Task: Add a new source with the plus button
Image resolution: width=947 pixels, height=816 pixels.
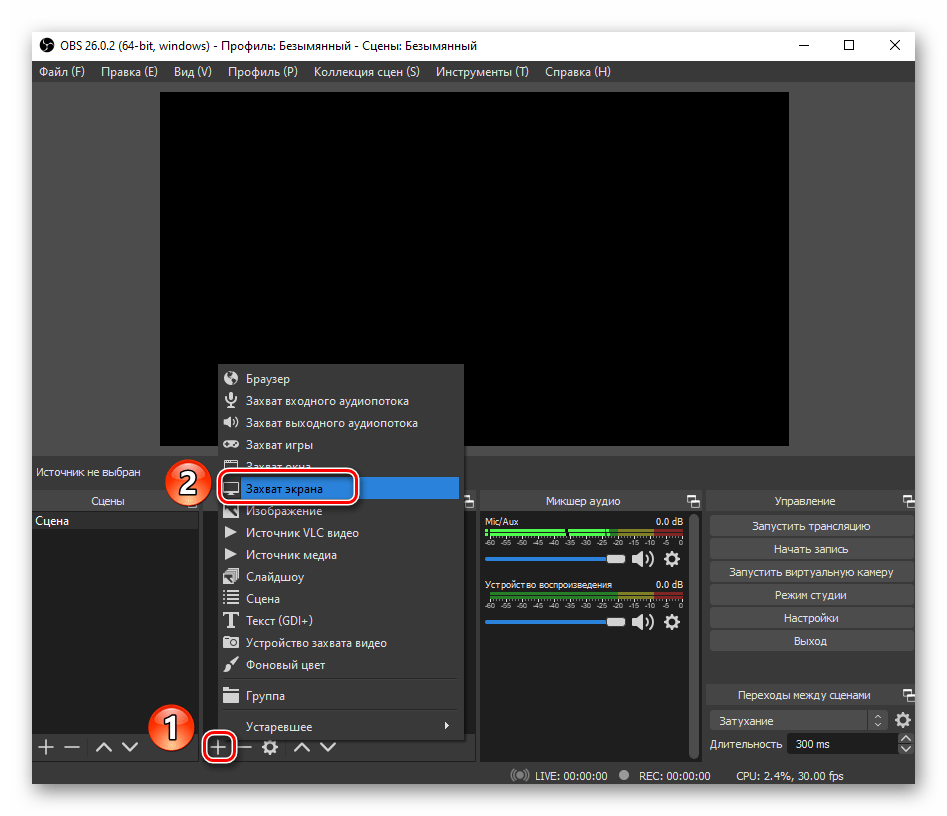Action: [x=218, y=747]
